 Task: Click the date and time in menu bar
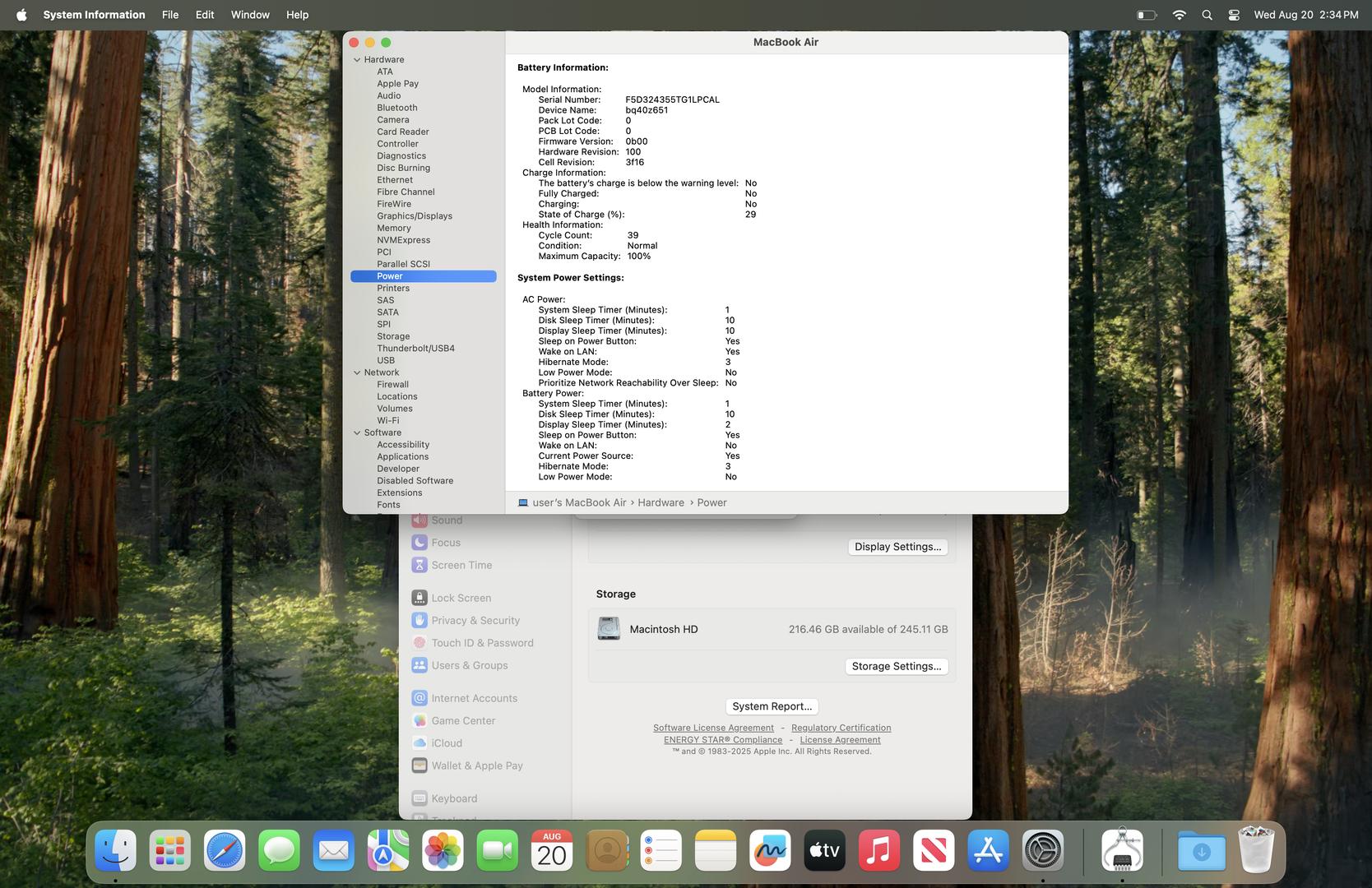point(1305,15)
